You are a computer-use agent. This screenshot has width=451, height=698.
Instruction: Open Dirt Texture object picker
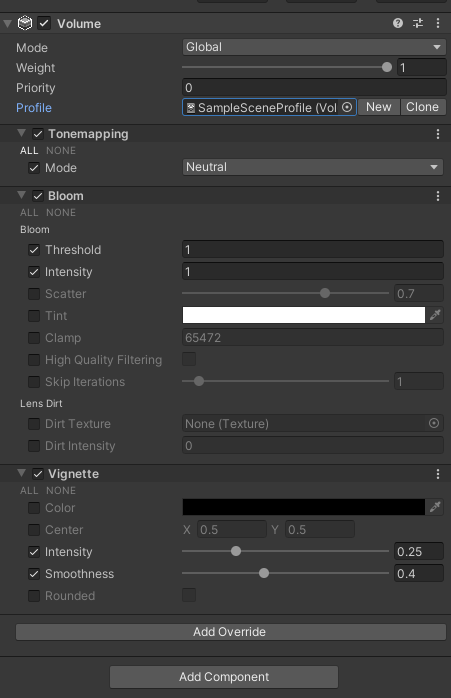(434, 423)
